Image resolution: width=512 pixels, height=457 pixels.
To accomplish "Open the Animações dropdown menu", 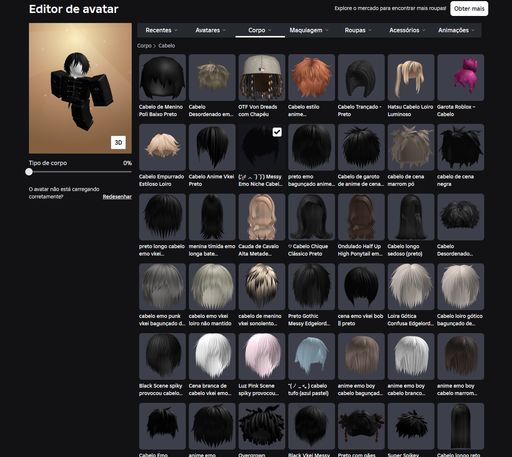I will click(456, 30).
